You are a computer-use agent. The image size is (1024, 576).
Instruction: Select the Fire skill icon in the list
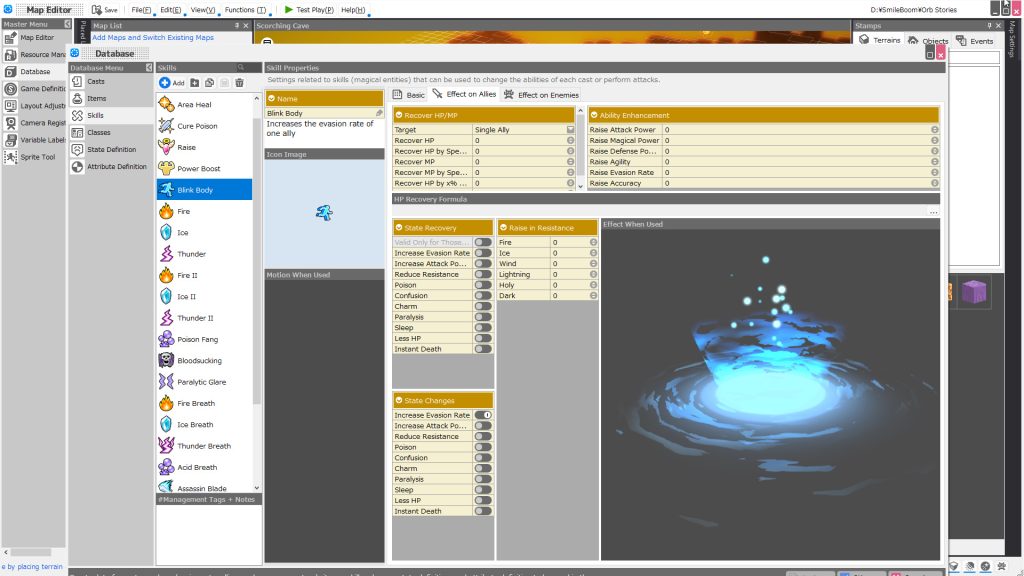click(167, 211)
